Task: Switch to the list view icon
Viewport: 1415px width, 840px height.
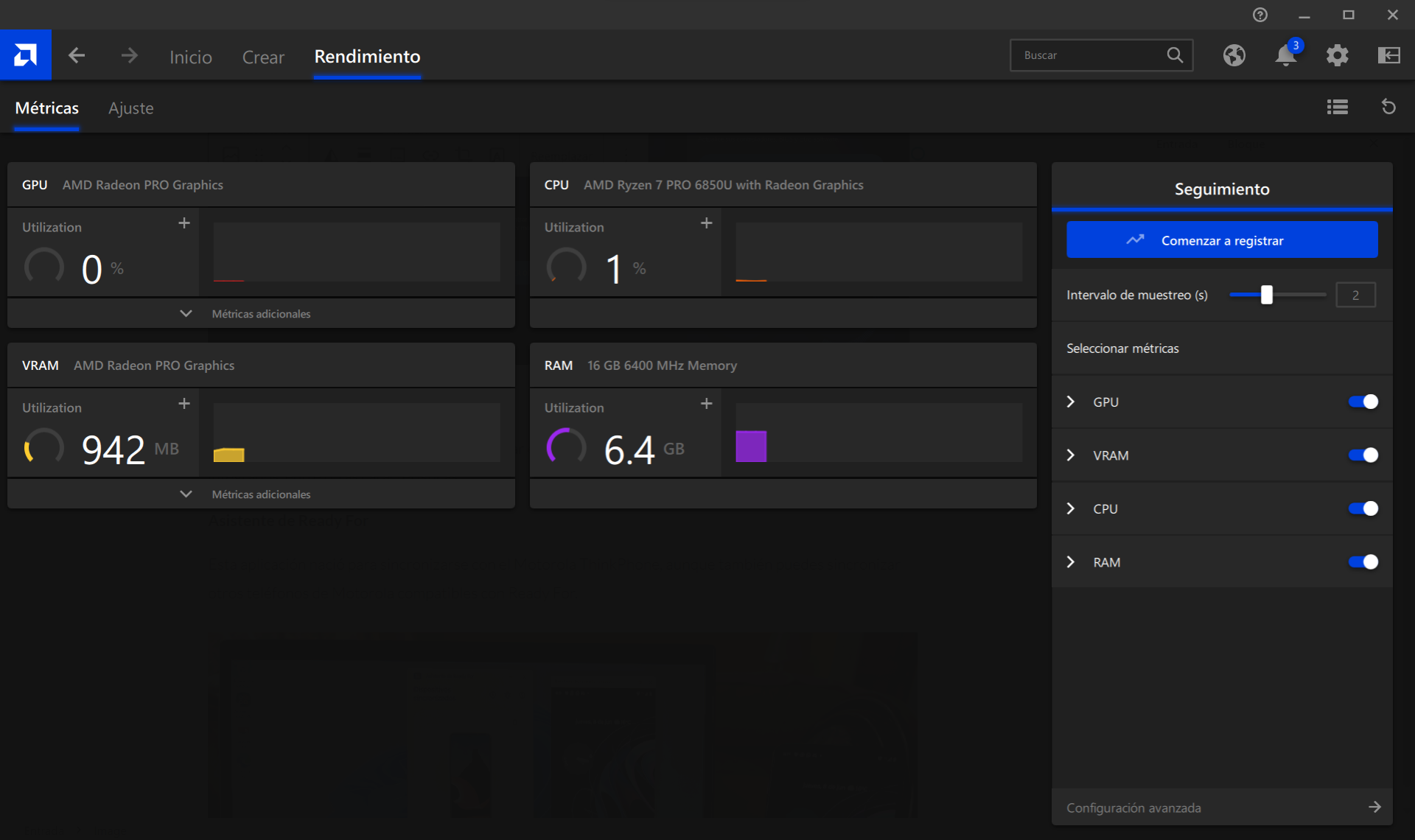Action: [1337, 108]
